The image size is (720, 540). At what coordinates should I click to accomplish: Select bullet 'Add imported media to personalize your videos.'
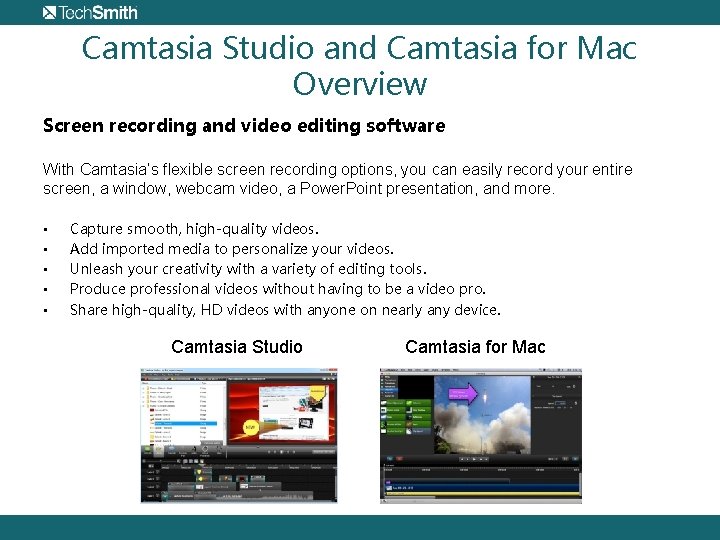click(x=232, y=249)
